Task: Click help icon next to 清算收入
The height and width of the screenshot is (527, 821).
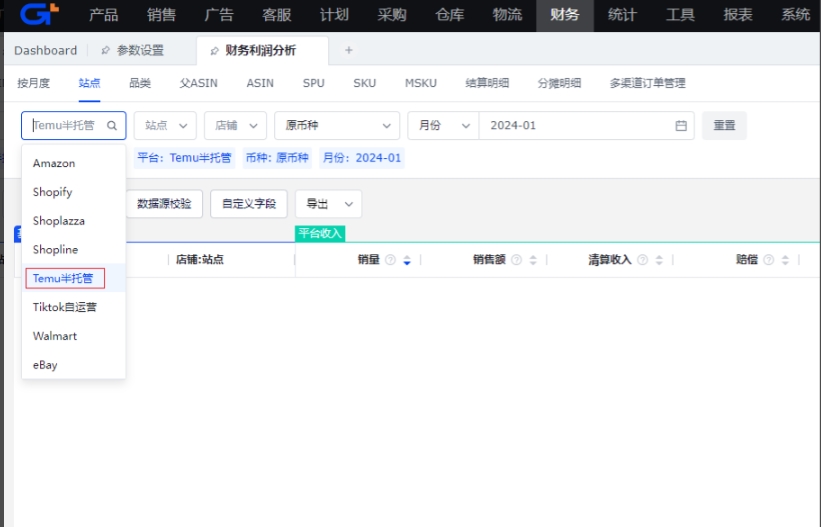Action: [642, 260]
